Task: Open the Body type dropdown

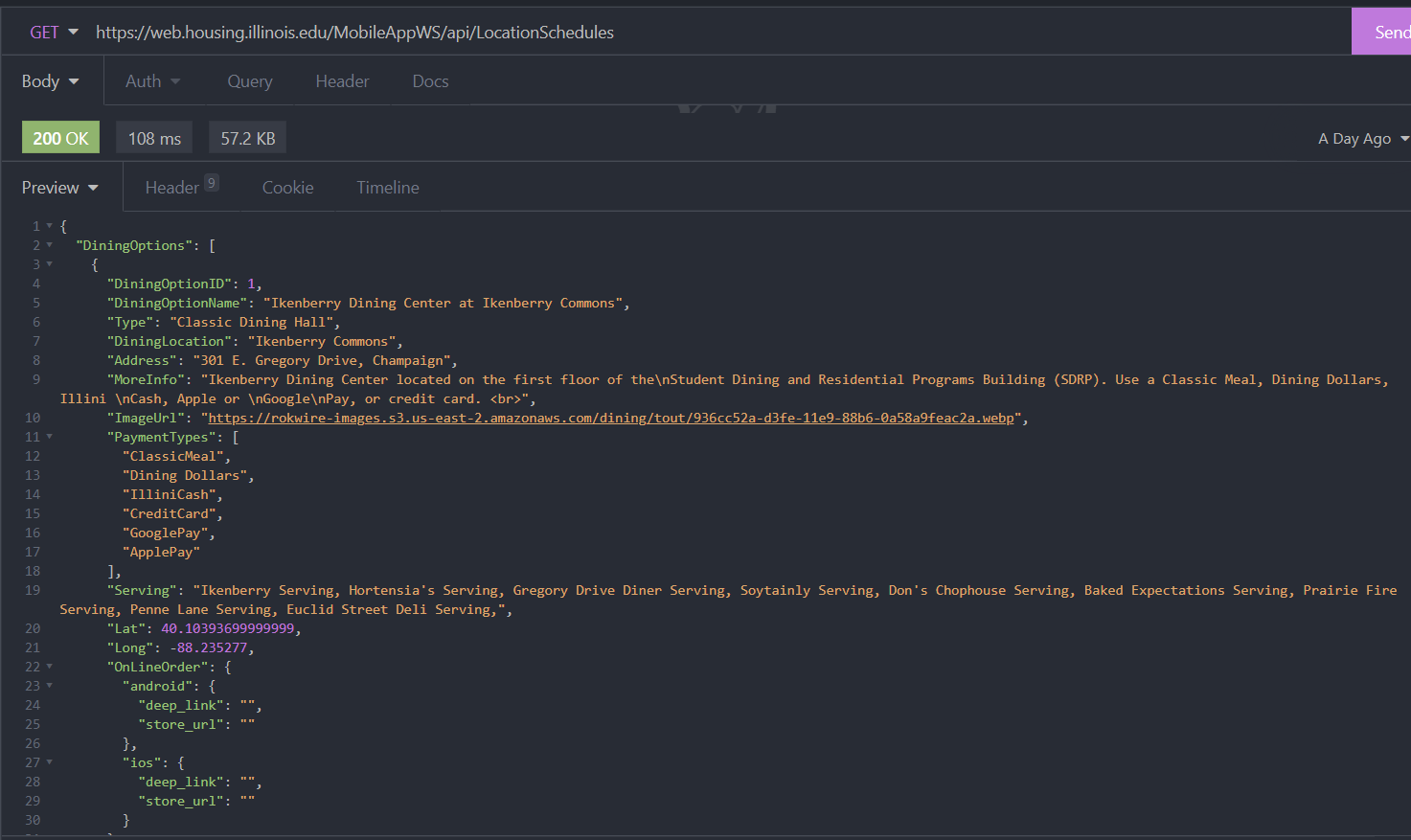Action: pyautogui.click(x=51, y=81)
